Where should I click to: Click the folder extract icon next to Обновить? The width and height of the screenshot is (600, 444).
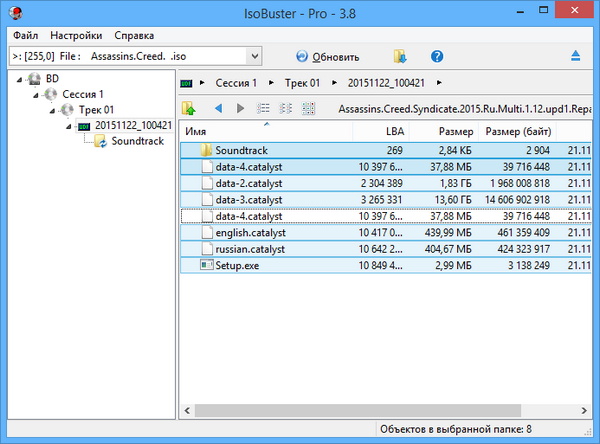point(400,56)
